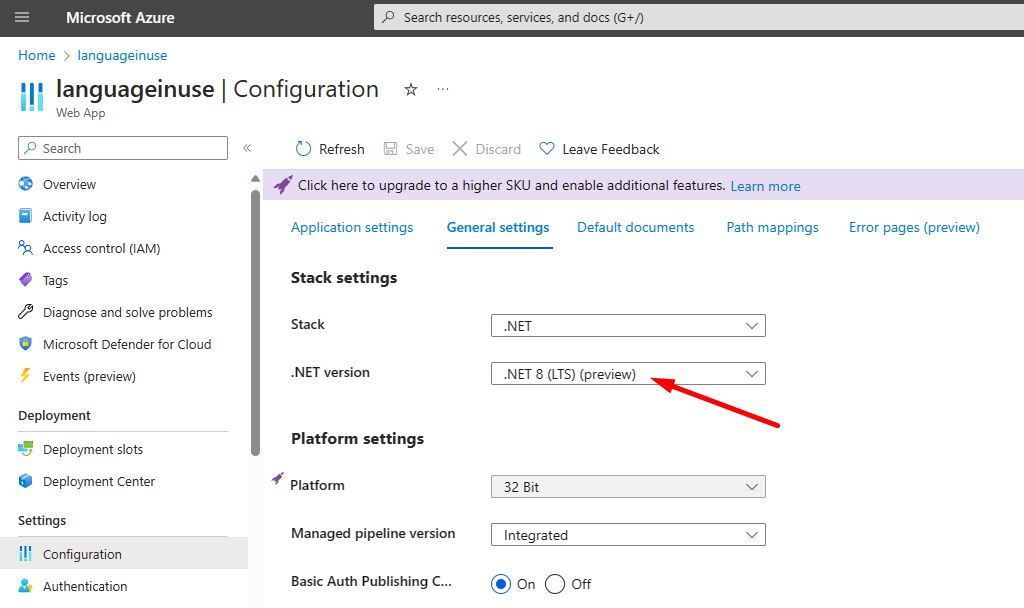Screen dimensions: 1024x608
Task: Turn Basic Auth Publishing Off
Action: tap(555, 584)
